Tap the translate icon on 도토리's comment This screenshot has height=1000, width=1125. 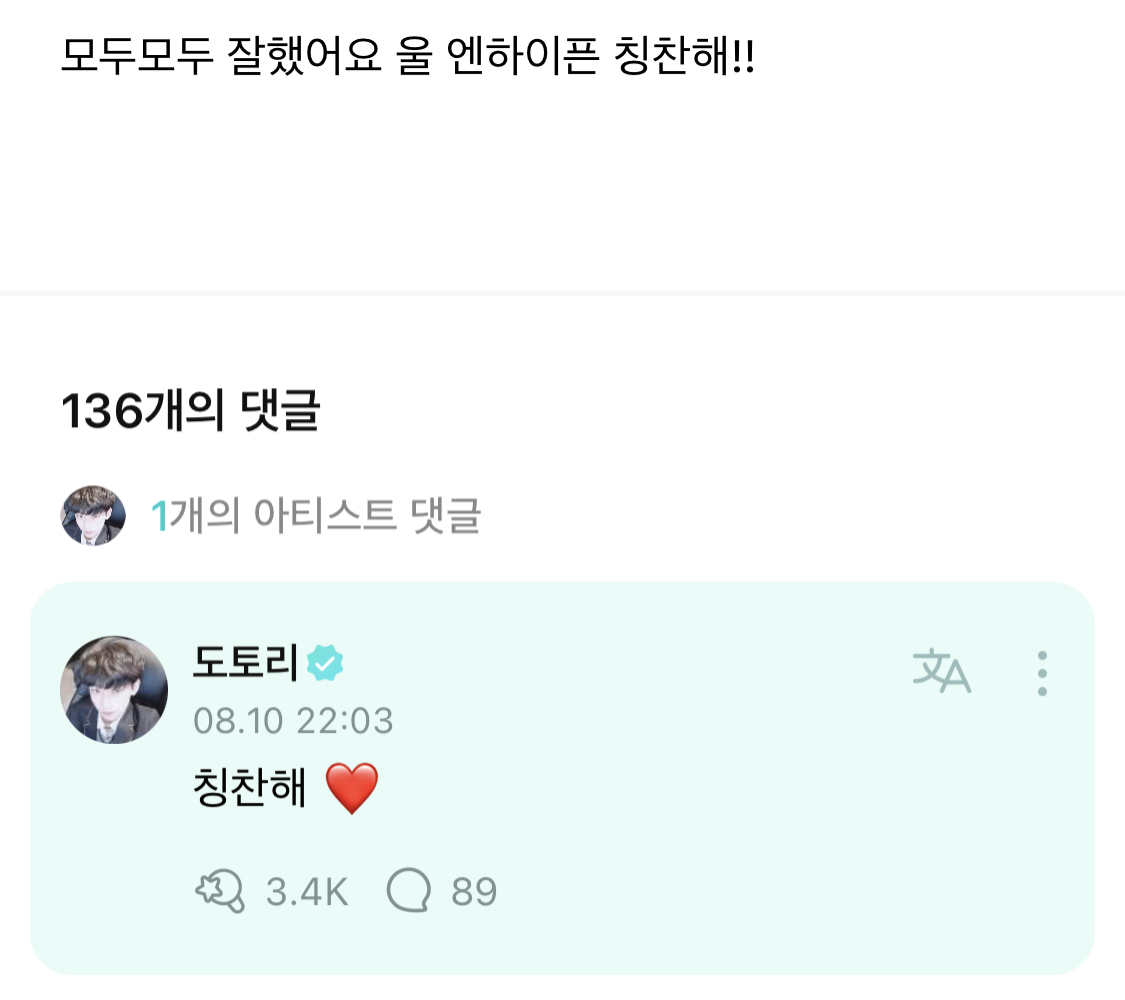click(x=942, y=673)
